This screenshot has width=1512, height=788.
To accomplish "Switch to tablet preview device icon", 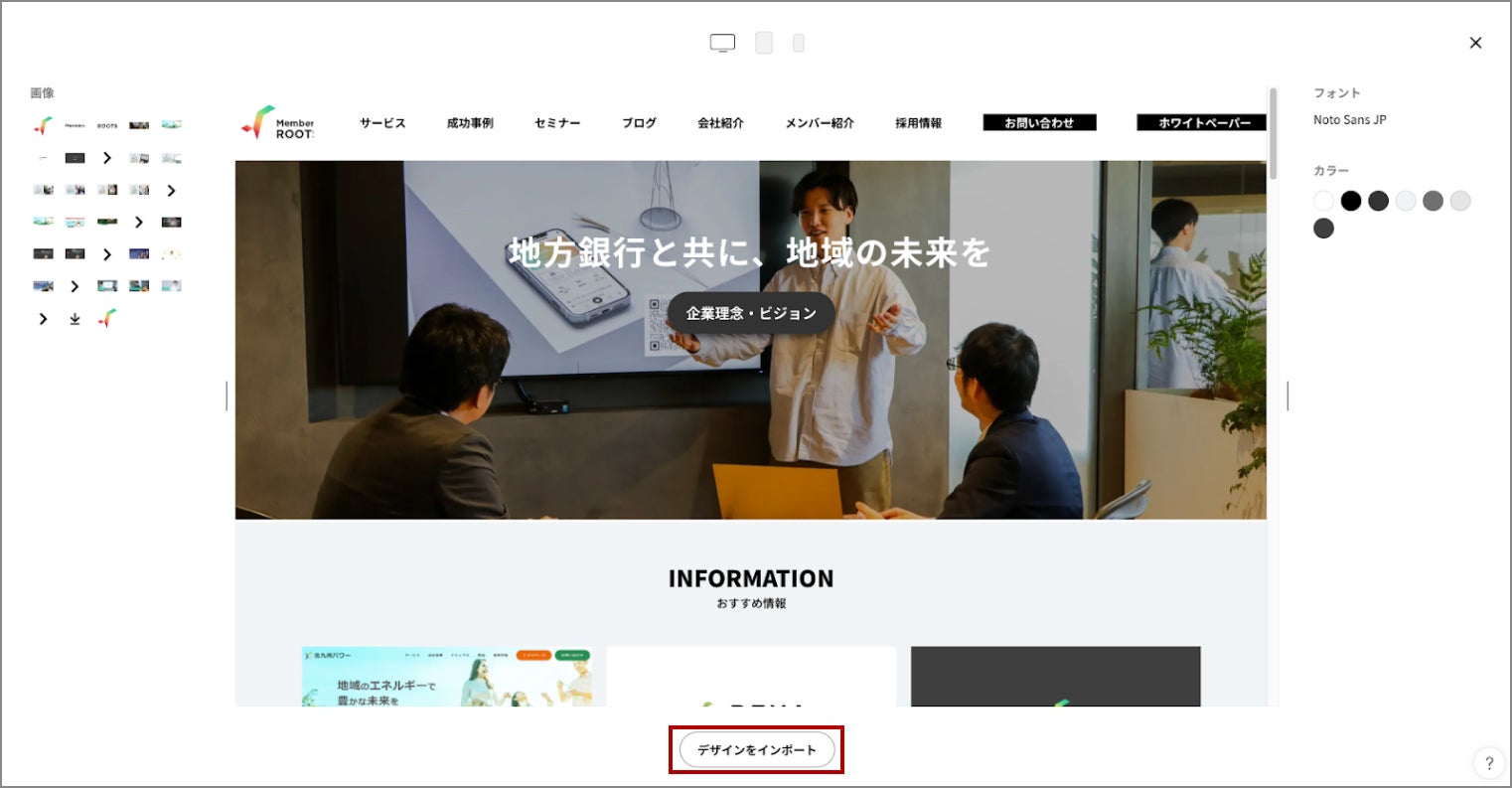I will point(764,43).
